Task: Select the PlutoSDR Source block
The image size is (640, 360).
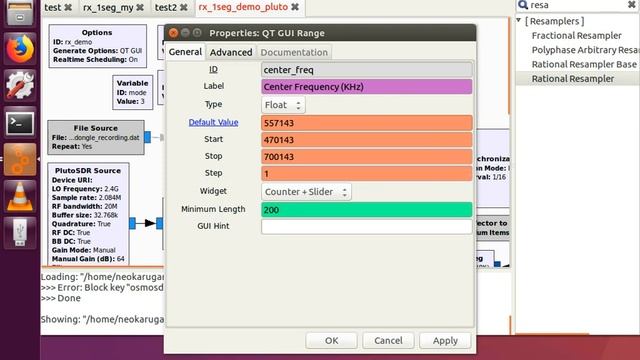Action: click(x=88, y=214)
